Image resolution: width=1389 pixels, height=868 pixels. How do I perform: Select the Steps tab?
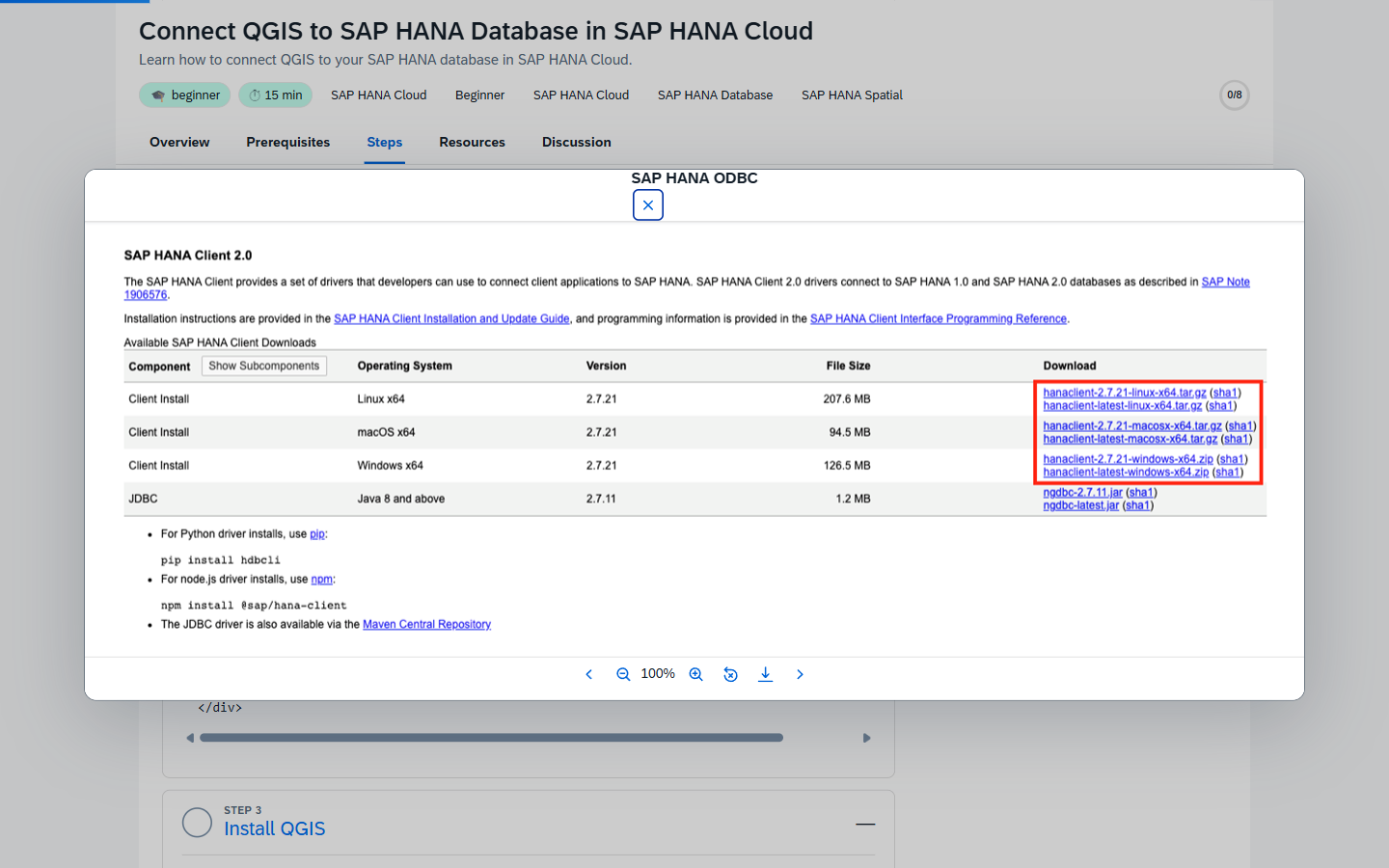[384, 142]
